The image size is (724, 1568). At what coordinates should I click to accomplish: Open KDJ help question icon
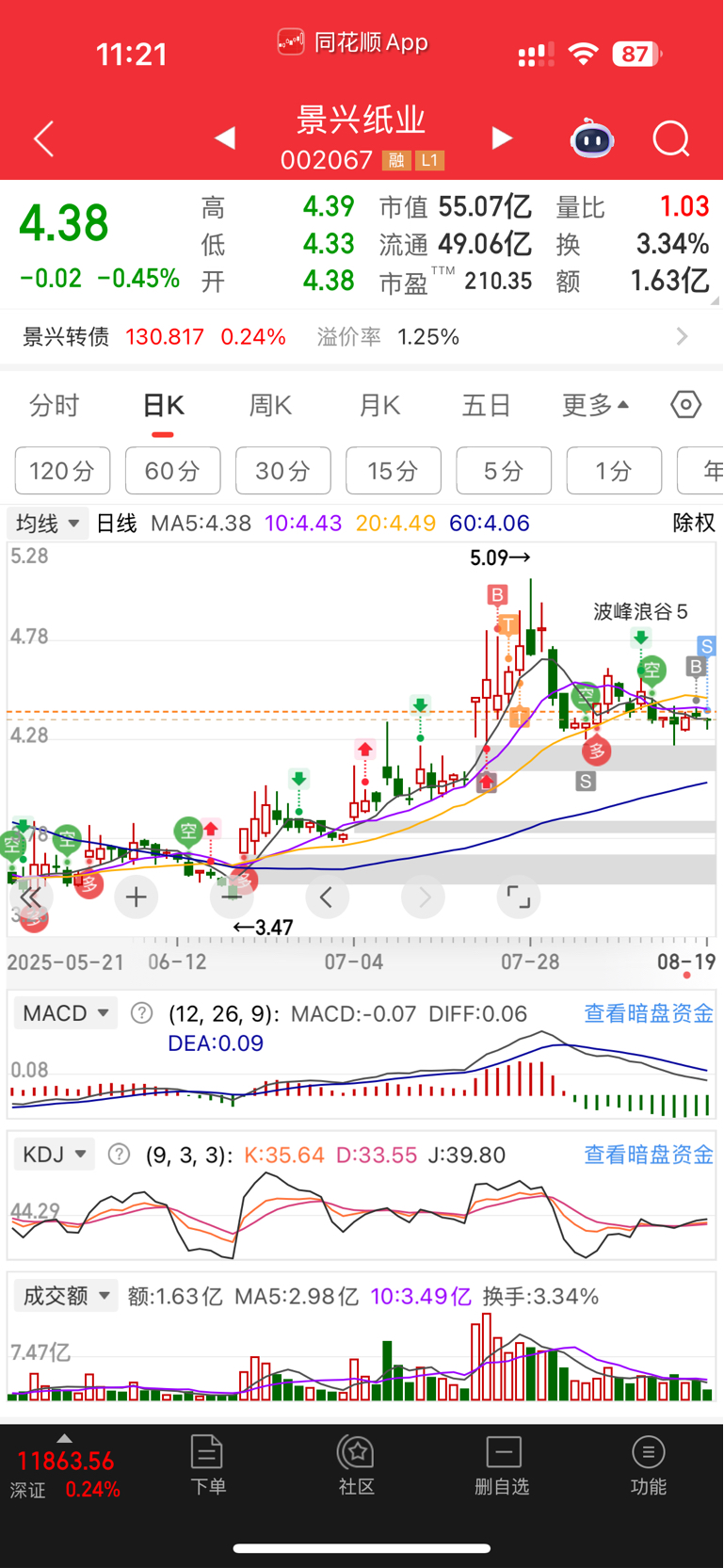click(x=119, y=1154)
